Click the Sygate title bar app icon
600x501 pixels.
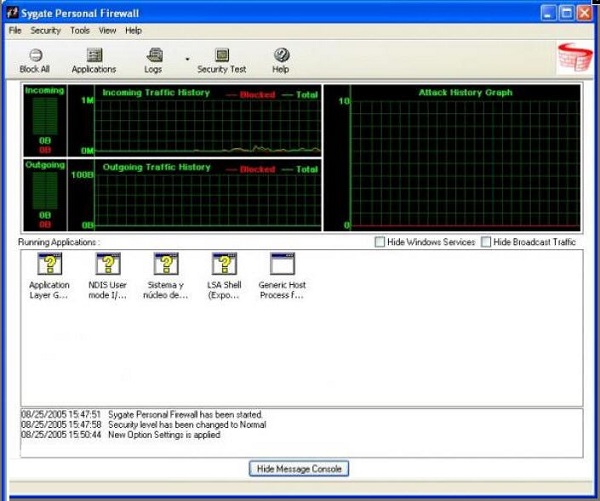point(13,13)
